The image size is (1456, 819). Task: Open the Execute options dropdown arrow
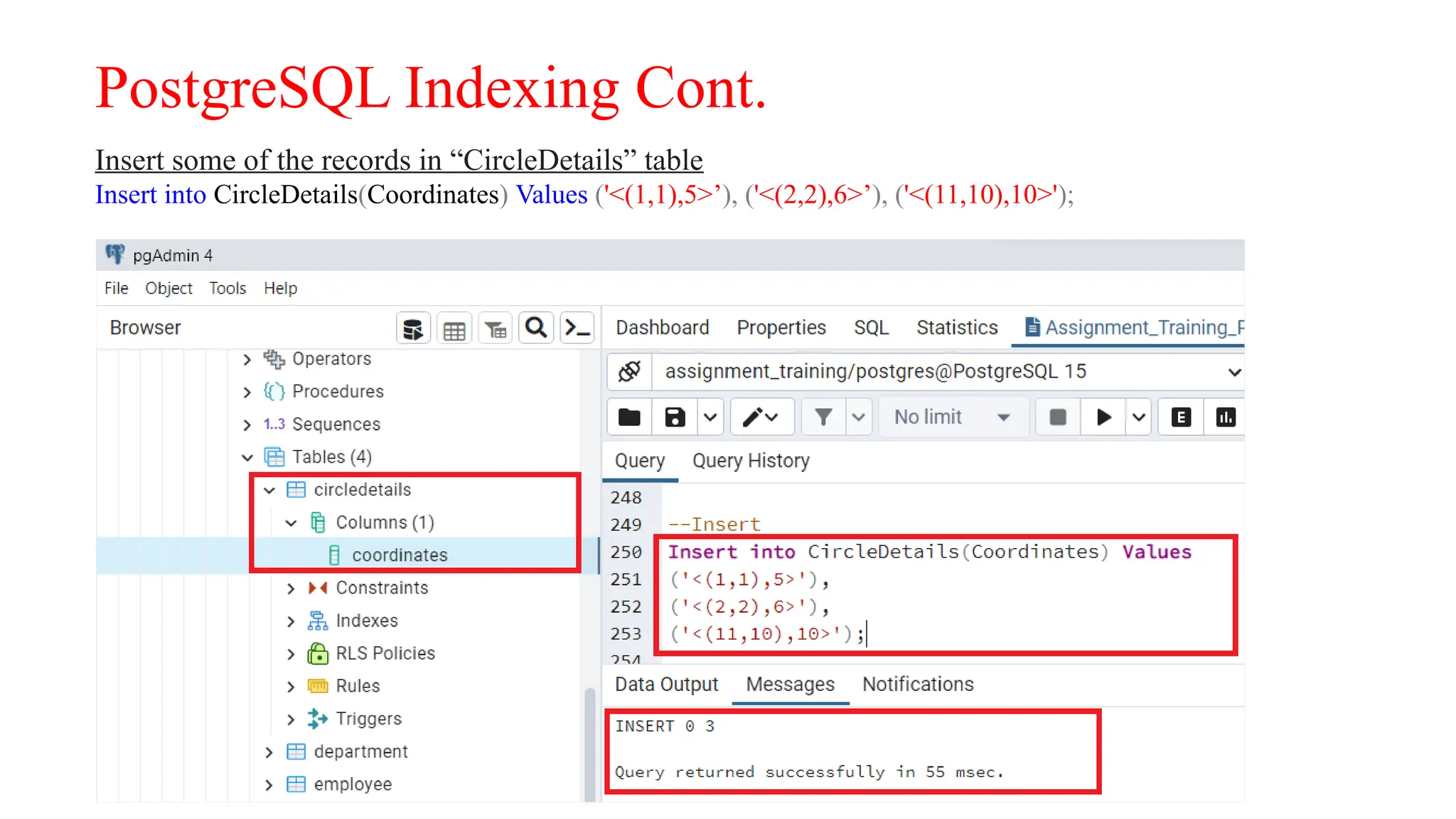(x=1139, y=417)
